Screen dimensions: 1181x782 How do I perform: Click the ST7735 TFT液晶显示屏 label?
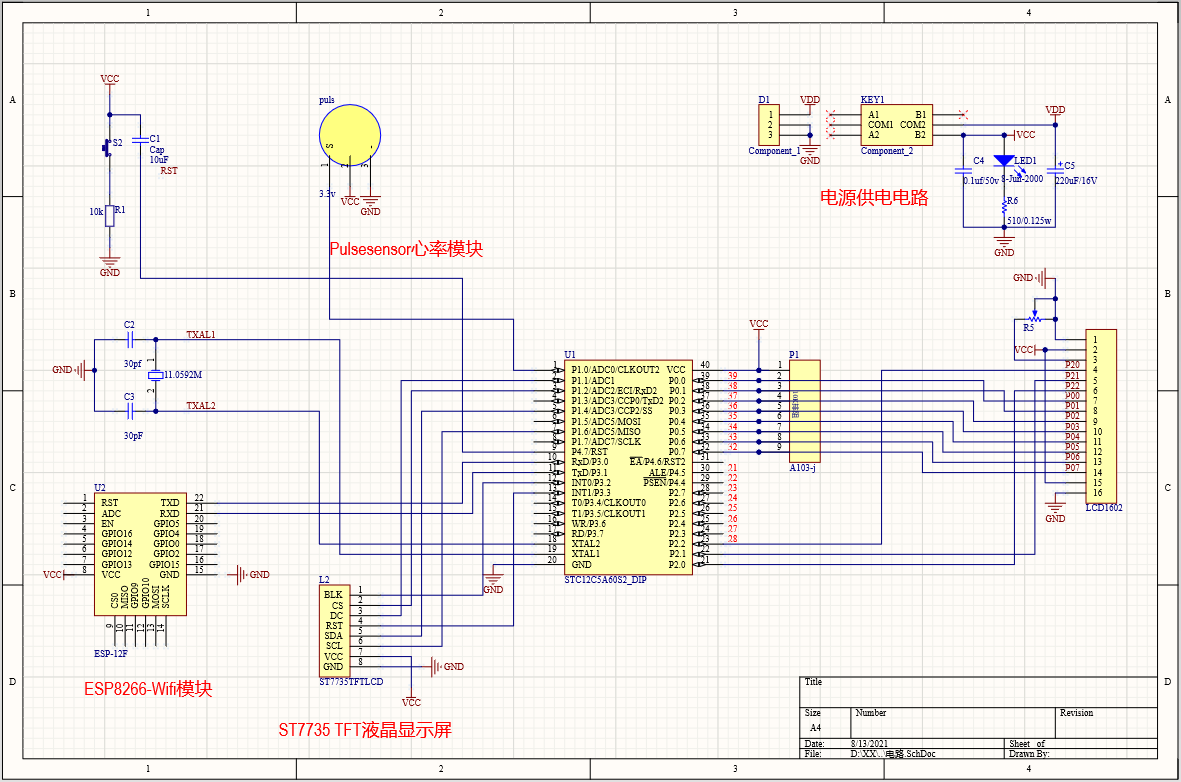365,729
